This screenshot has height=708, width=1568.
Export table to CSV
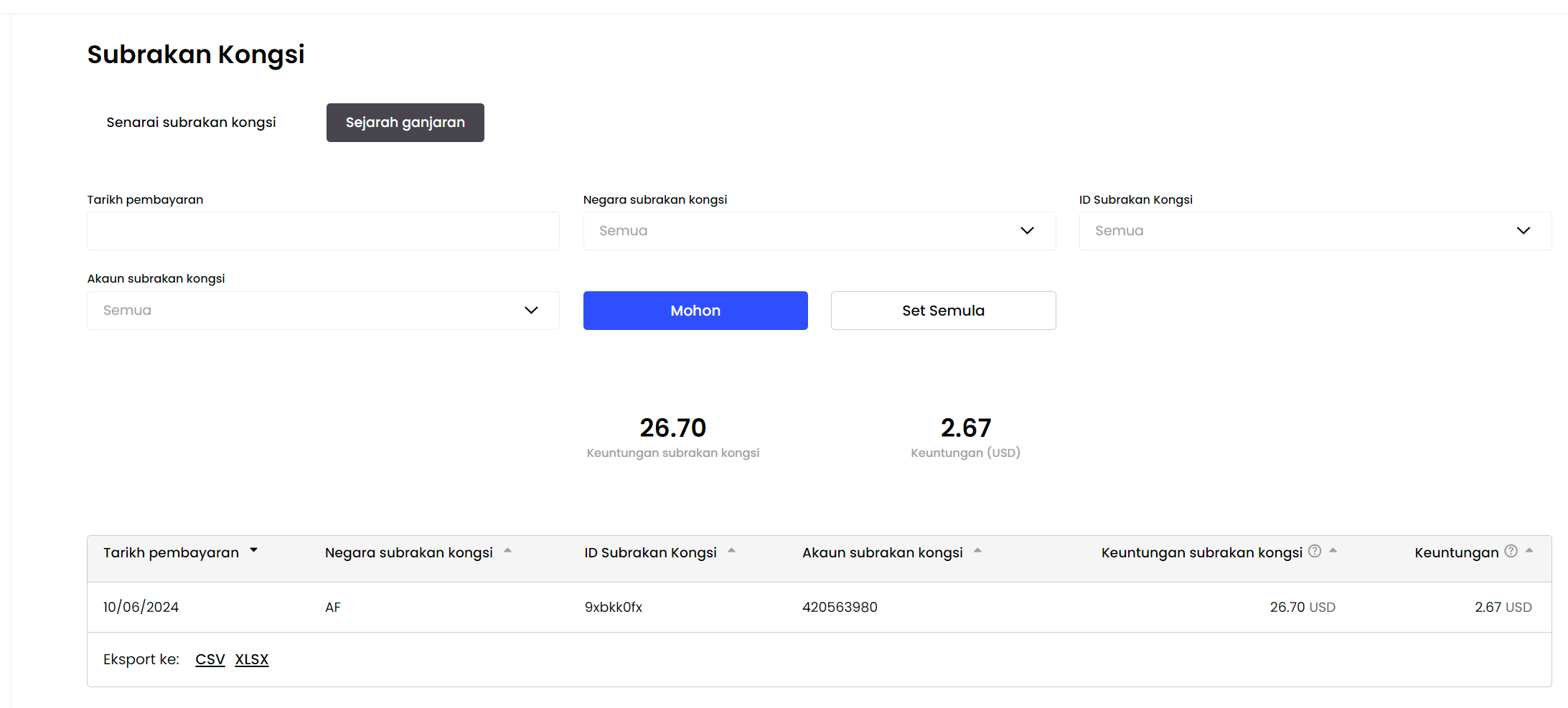coord(210,659)
